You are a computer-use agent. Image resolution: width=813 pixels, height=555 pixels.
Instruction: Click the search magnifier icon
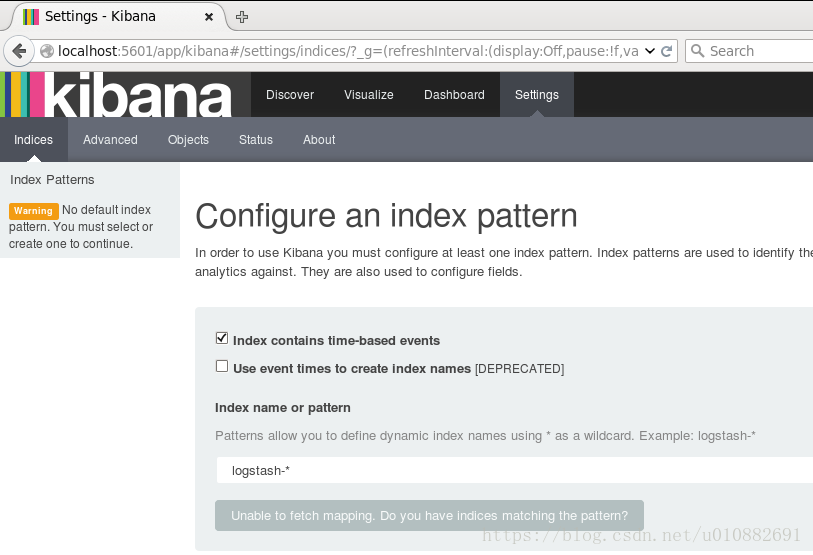coord(698,51)
